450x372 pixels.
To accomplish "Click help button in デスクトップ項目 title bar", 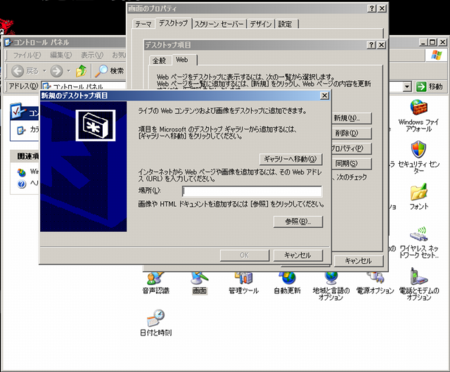I will (372, 45).
